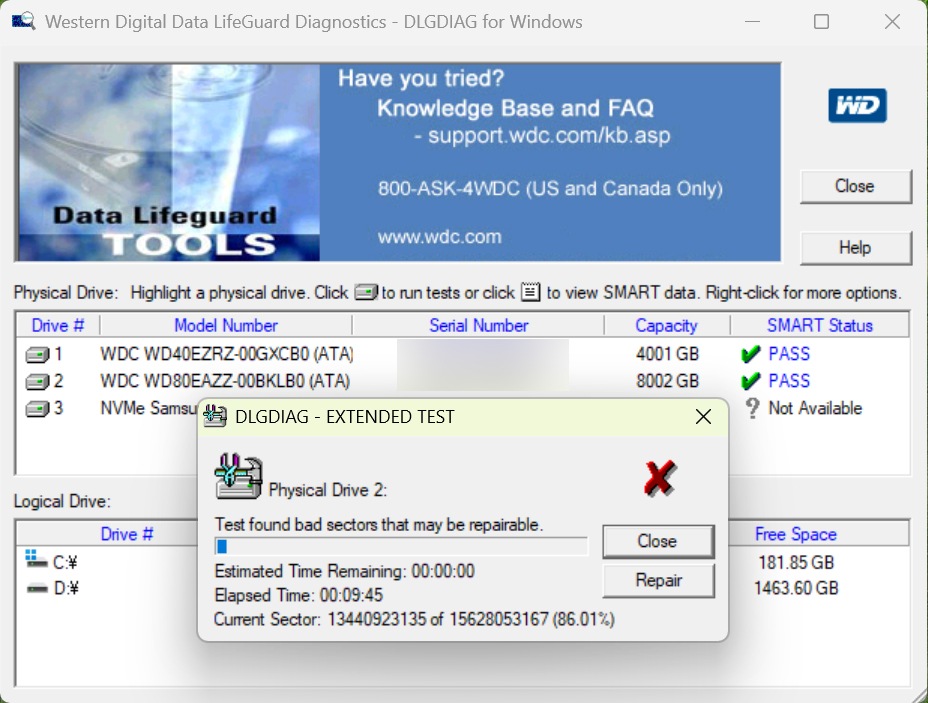Sort by Capacity column header
The image size is (928, 703).
pyautogui.click(x=666, y=325)
